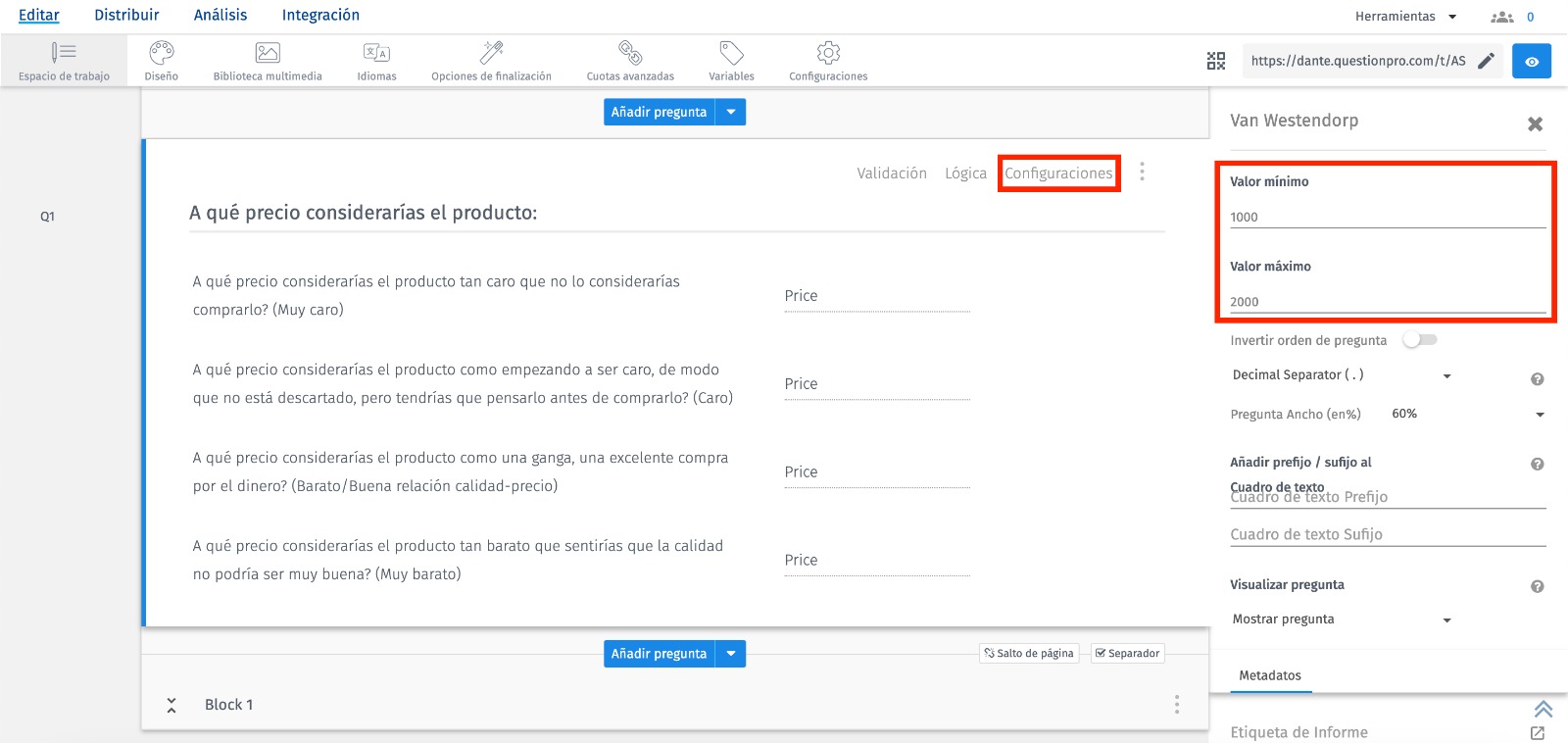
Task: Click the Etiqueta de Informe label
Action: pyautogui.click(x=1298, y=732)
